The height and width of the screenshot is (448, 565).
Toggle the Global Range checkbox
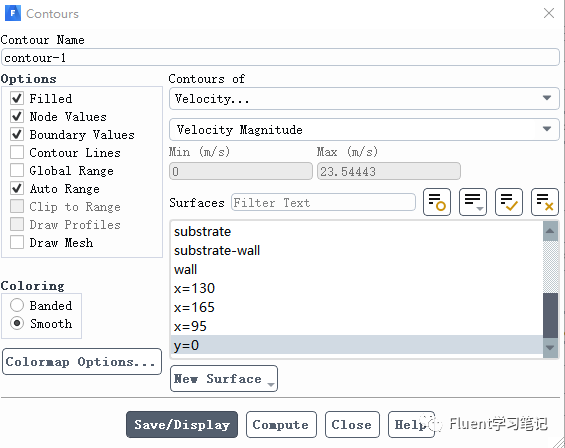tap(17, 170)
